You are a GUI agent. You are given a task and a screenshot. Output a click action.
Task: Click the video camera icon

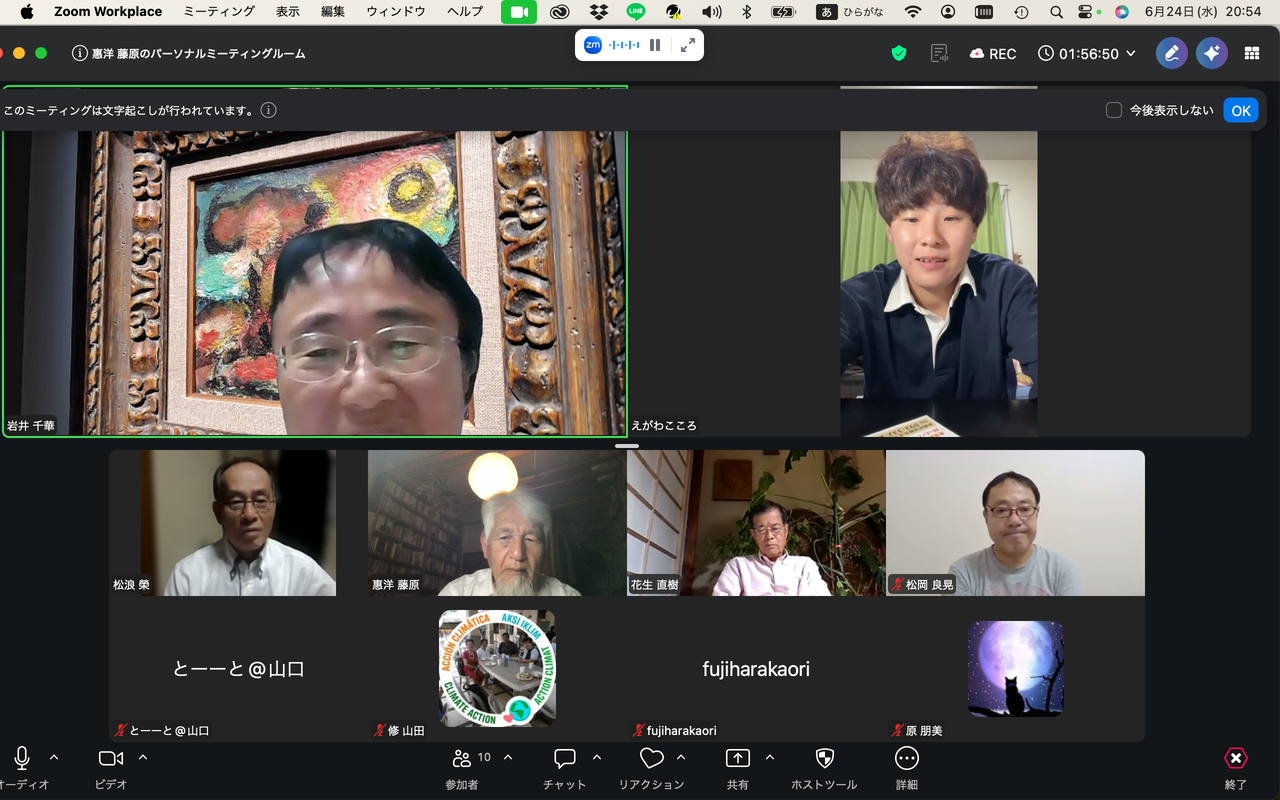tap(111, 758)
